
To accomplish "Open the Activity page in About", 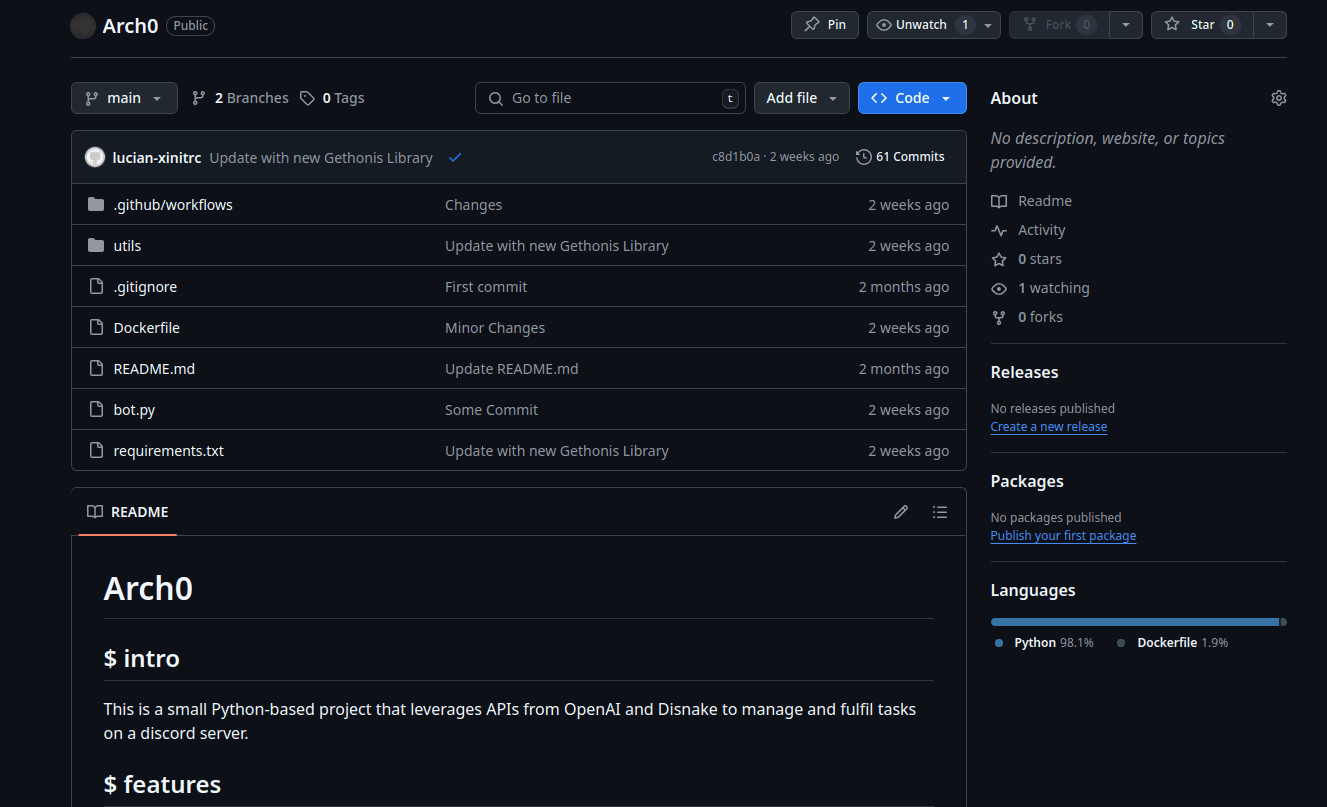I will pyautogui.click(x=1041, y=230).
